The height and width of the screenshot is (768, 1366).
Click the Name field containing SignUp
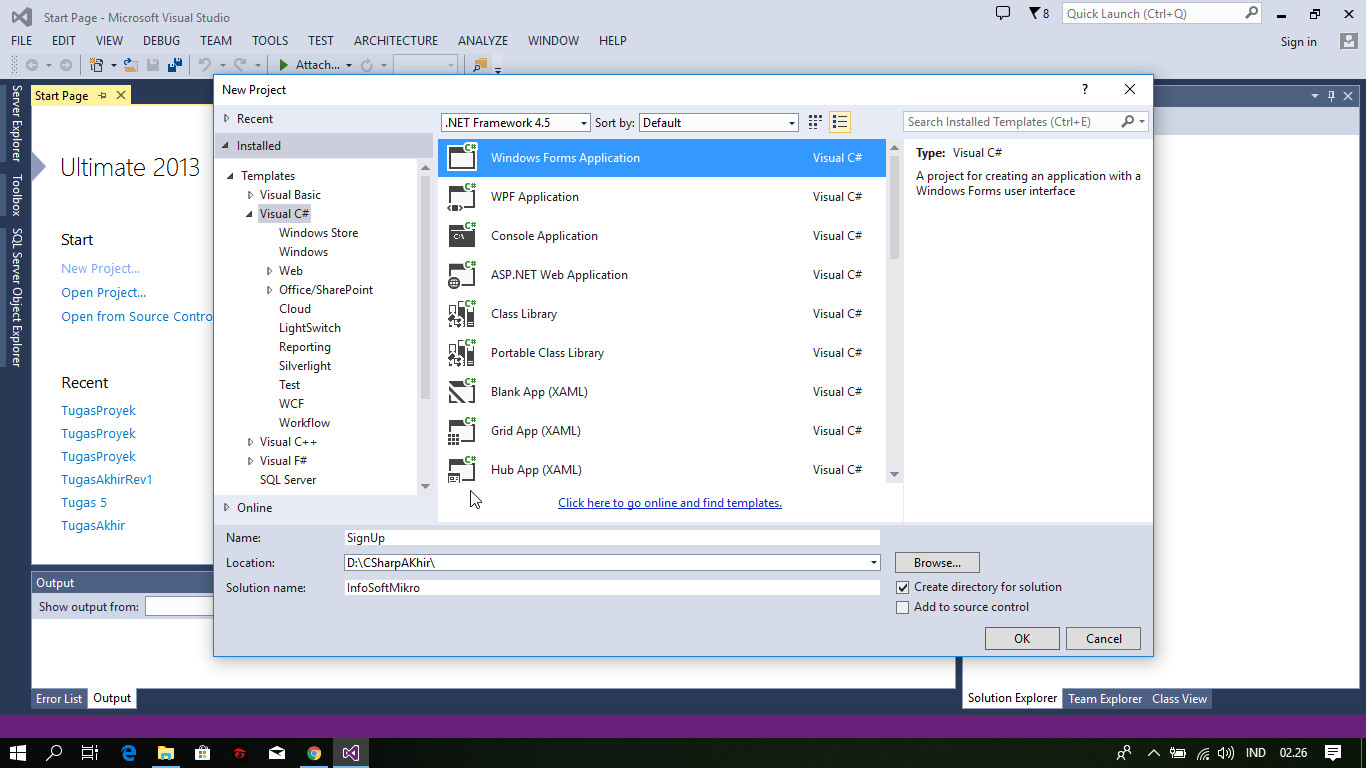pos(612,538)
